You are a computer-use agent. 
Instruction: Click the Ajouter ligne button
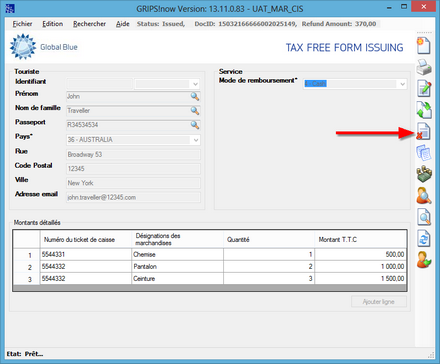(379, 302)
